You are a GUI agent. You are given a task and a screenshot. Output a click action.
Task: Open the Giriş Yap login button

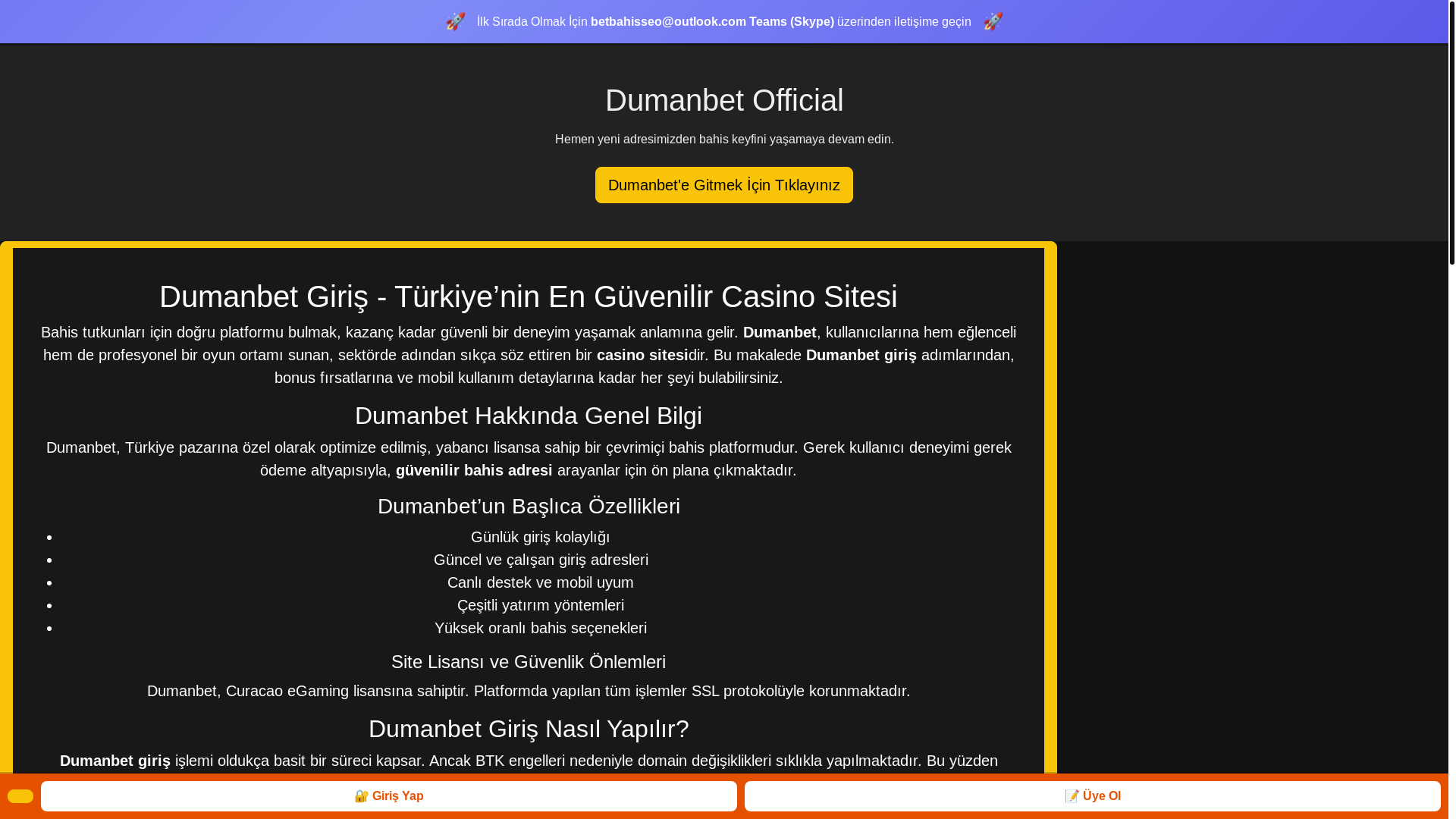tap(389, 796)
